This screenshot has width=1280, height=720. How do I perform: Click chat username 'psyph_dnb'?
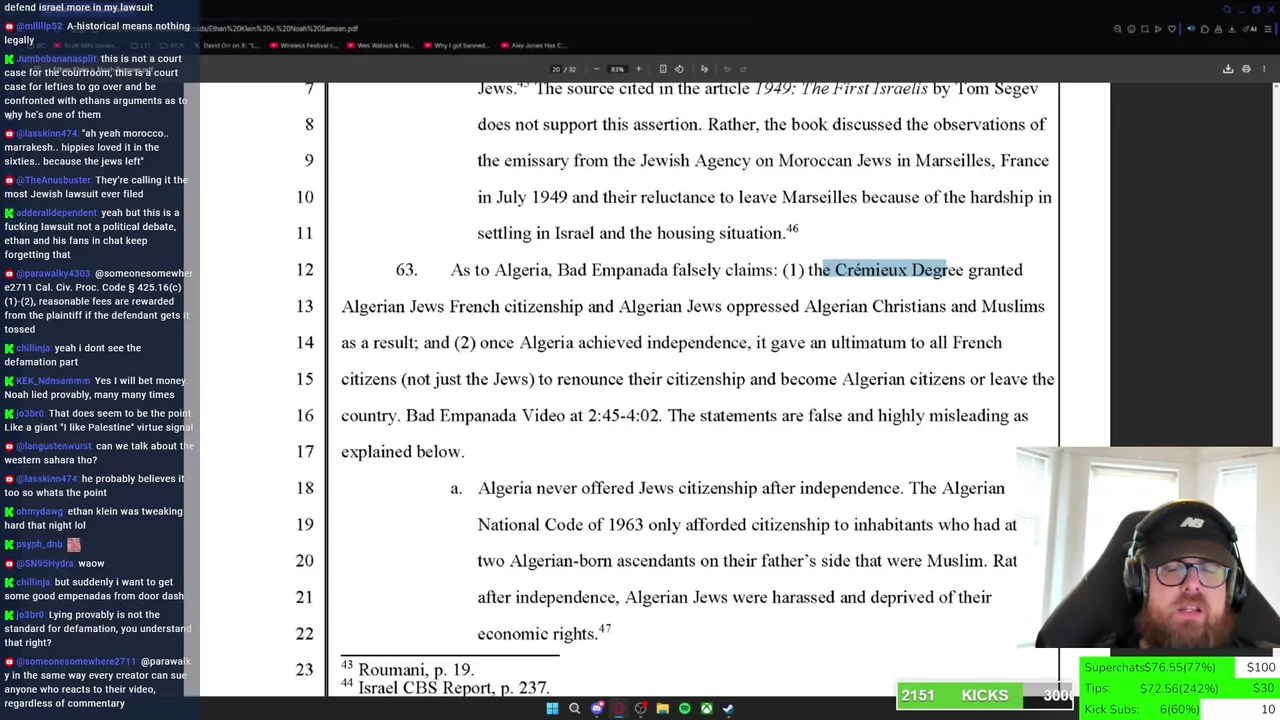click(39, 544)
